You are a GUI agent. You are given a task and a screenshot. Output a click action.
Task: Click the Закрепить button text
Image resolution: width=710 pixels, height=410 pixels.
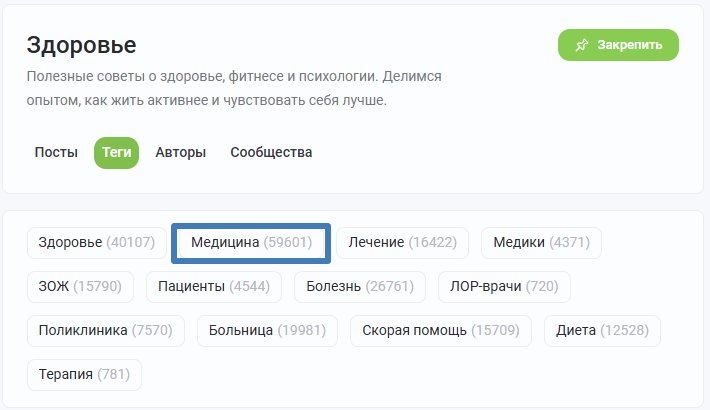coord(629,45)
